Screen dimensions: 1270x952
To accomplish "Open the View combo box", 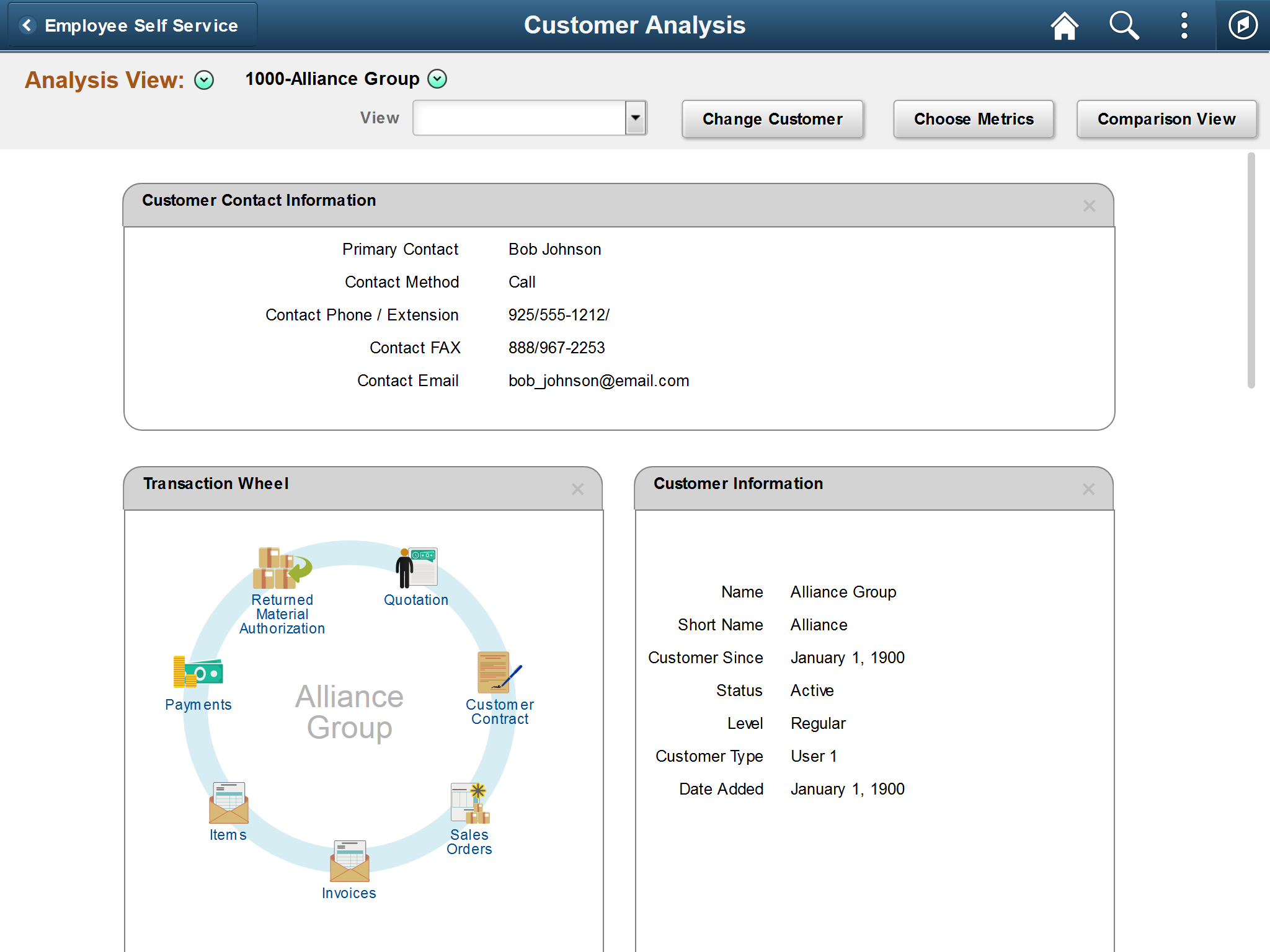I will tap(530, 118).
